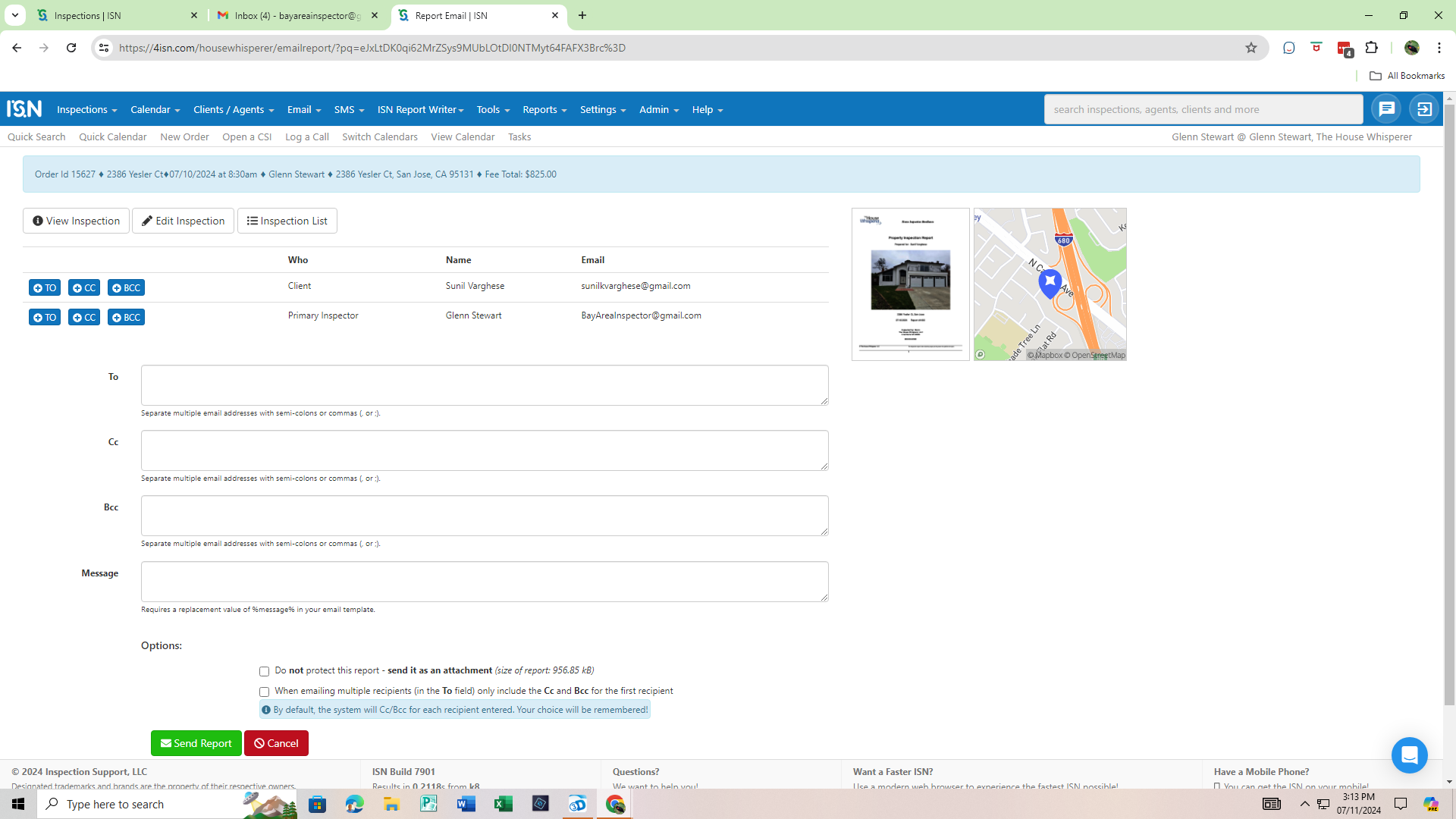Add Sunil Varghese to TO field
This screenshot has width=1456, height=819.
coord(45,287)
